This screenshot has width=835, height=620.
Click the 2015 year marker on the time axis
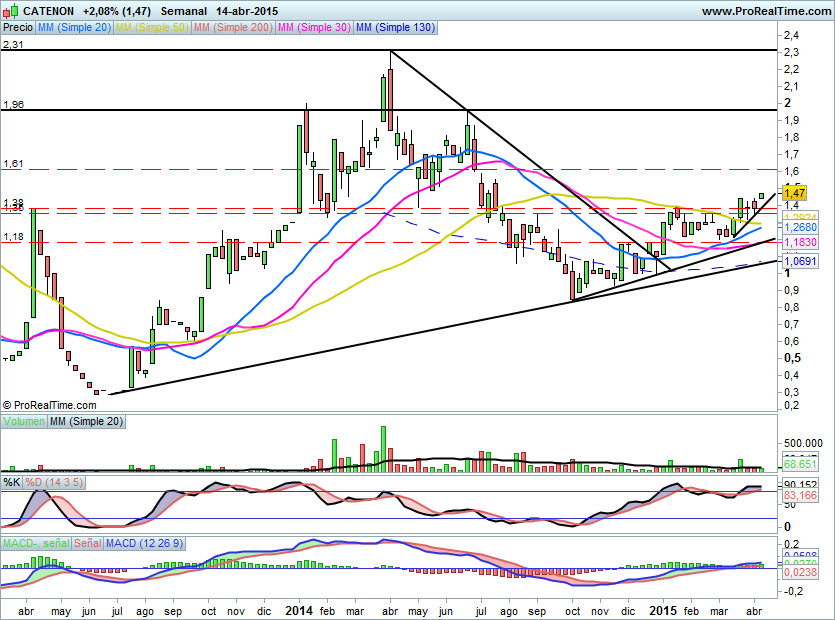pyautogui.click(x=663, y=609)
